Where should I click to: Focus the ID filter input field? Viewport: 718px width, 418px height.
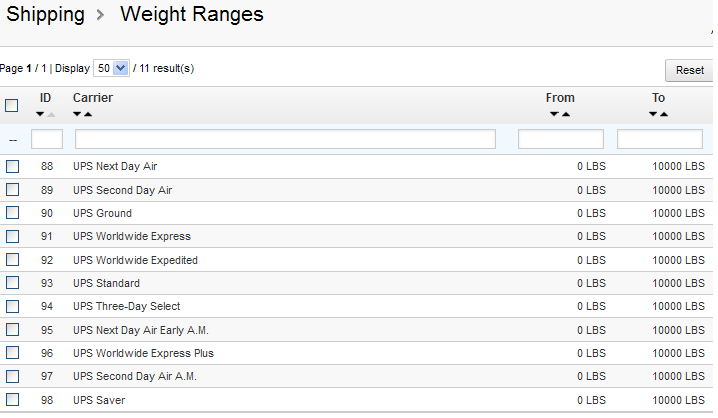point(47,139)
